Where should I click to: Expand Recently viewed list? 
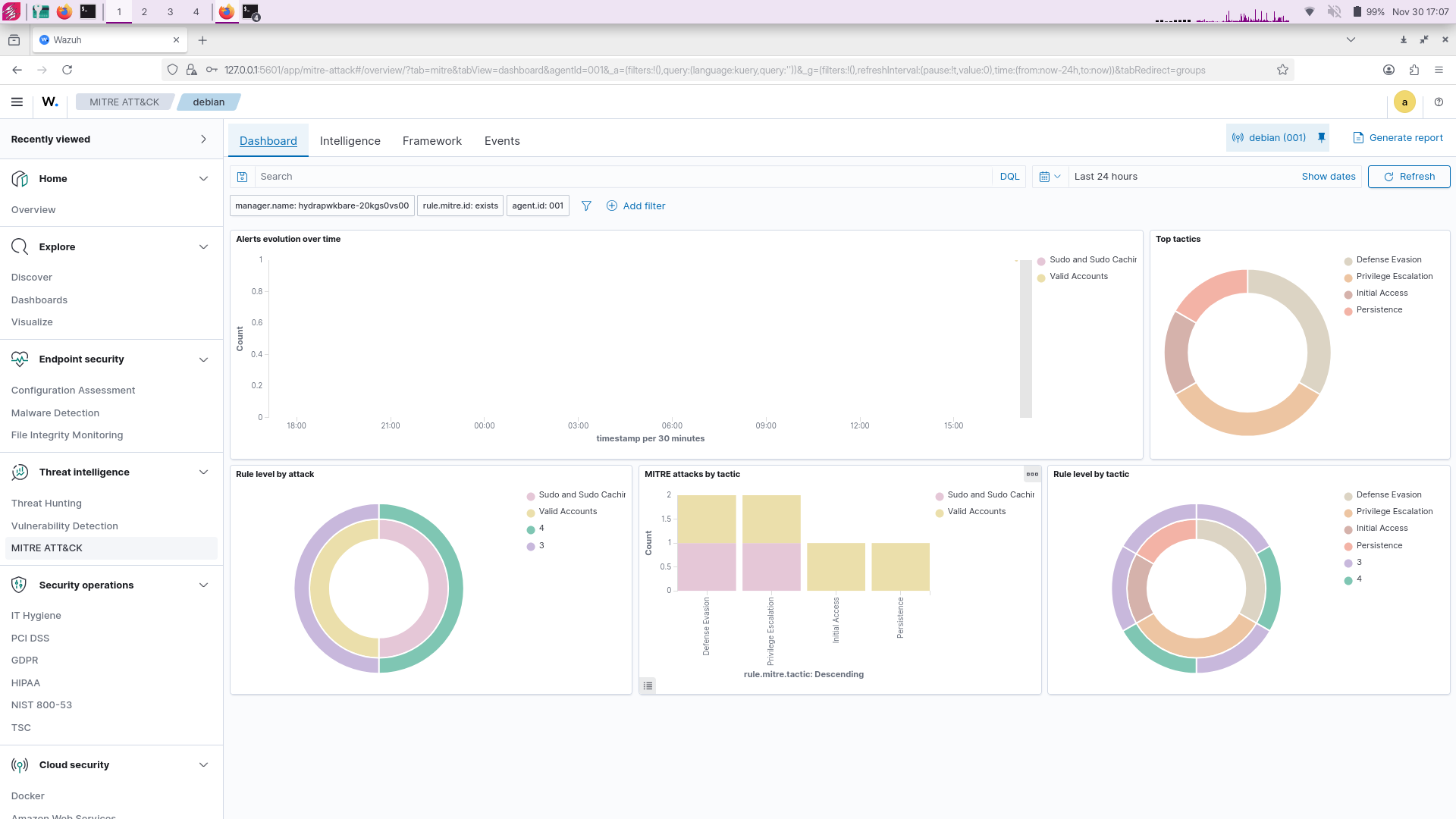(203, 139)
